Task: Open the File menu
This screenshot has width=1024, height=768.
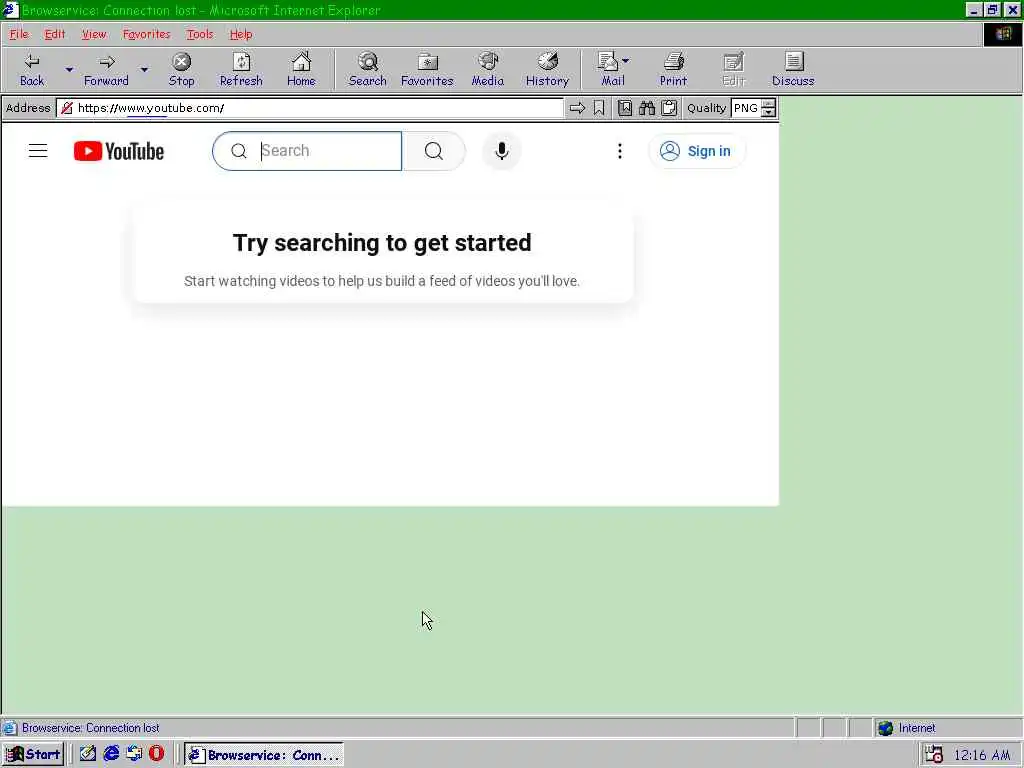Action: tap(19, 34)
